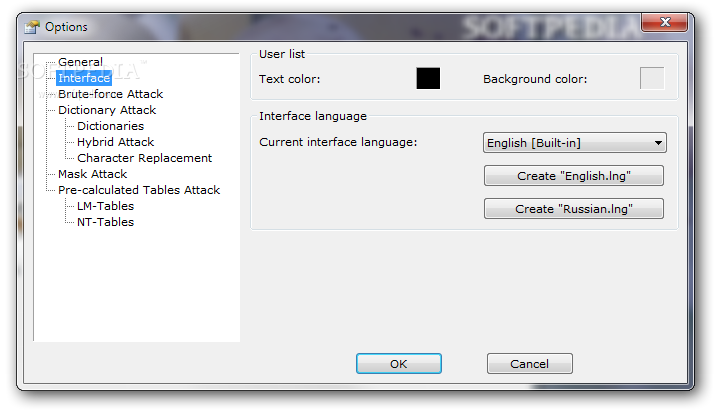Screen dimensions: 715x411
Task: Open Character Replacement options
Action: tap(145, 158)
